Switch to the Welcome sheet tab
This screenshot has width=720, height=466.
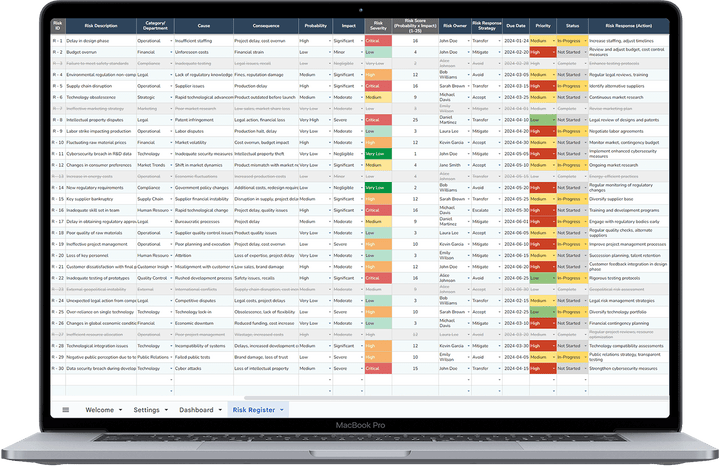[100, 410]
